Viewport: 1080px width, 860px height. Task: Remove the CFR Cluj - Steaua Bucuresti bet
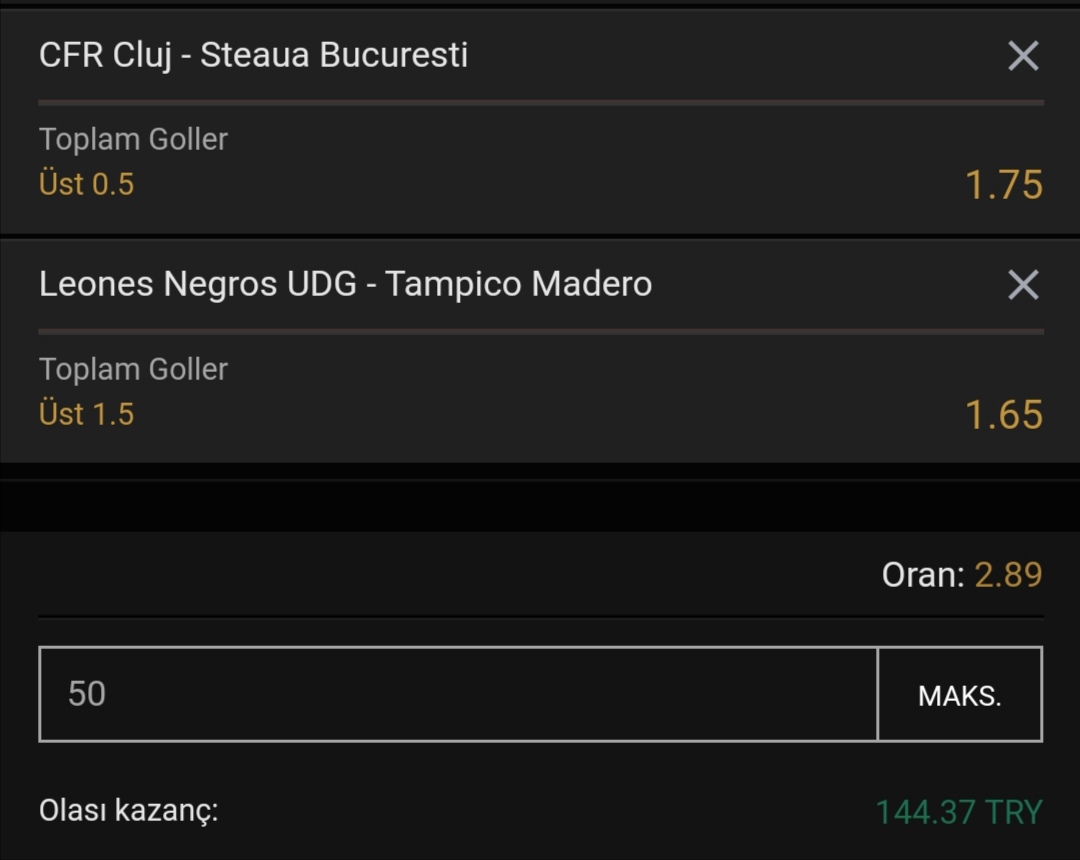pyautogui.click(x=1023, y=56)
